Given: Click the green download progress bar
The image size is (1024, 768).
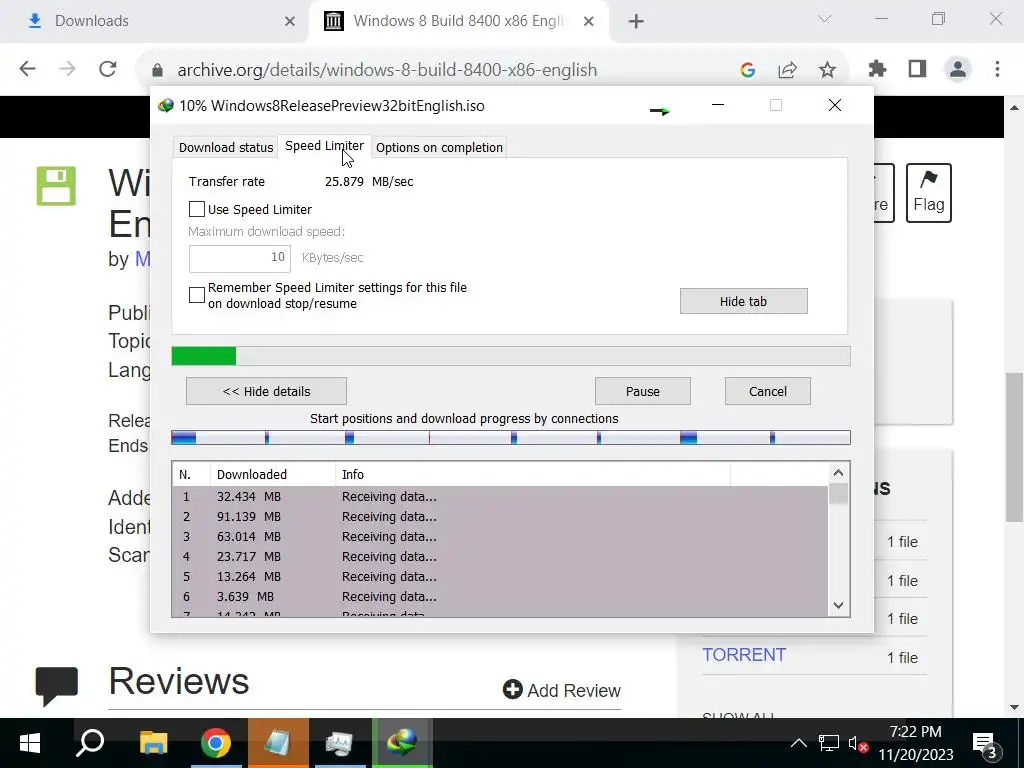Looking at the screenshot, I should pyautogui.click(x=511, y=356).
